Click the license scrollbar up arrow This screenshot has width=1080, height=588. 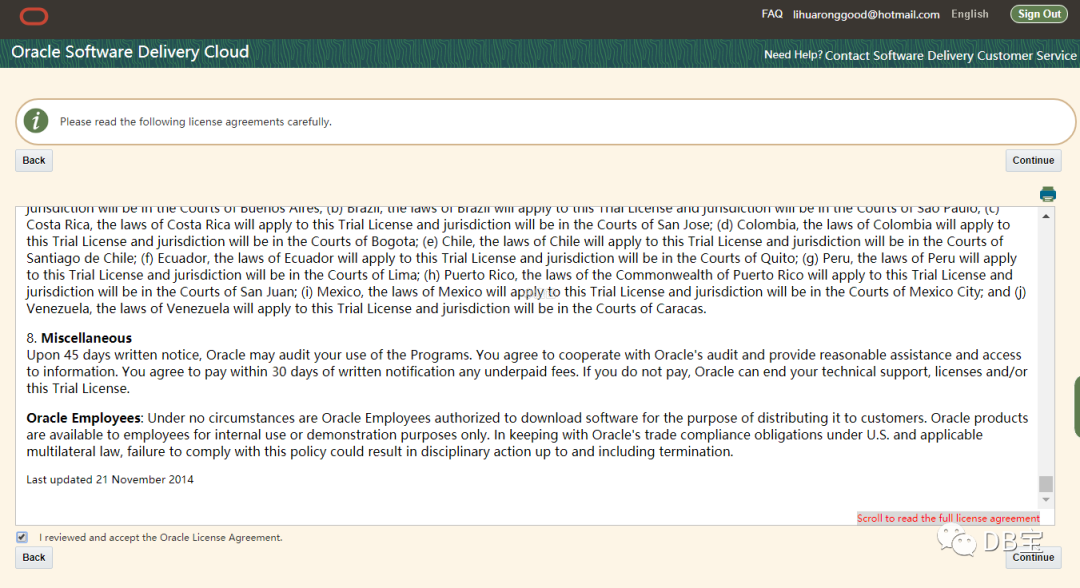(x=1046, y=216)
